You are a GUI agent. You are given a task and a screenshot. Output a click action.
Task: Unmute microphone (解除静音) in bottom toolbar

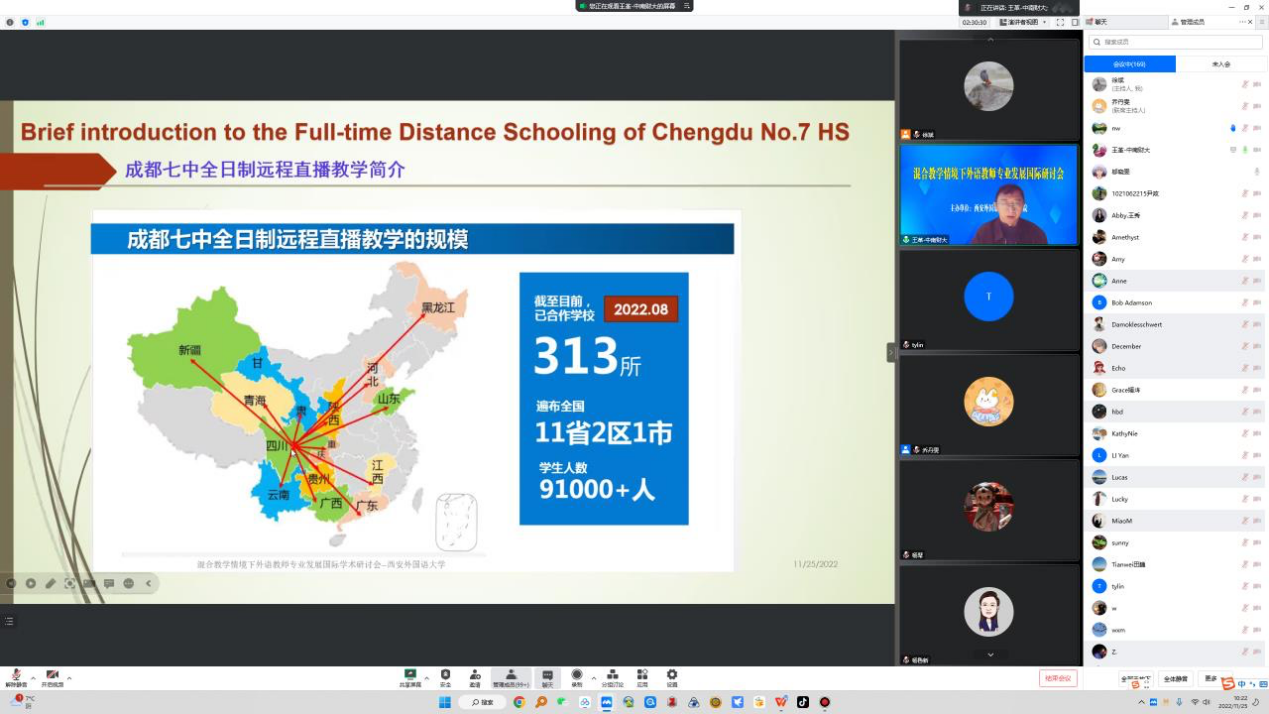[x=16, y=677]
